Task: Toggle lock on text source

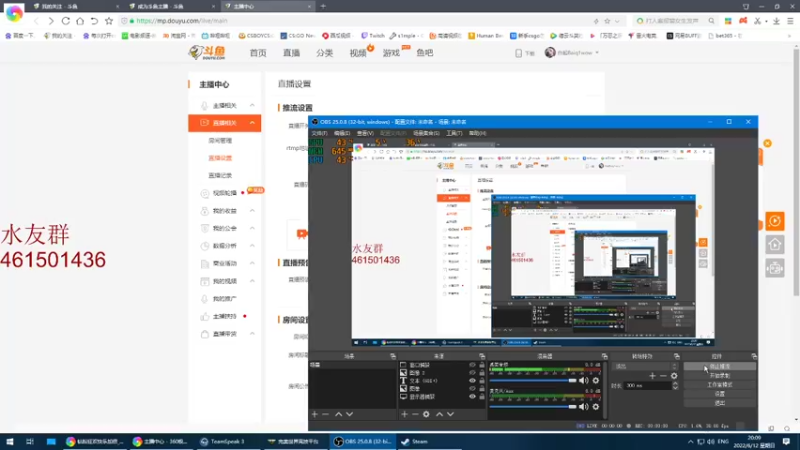Action: [482, 381]
